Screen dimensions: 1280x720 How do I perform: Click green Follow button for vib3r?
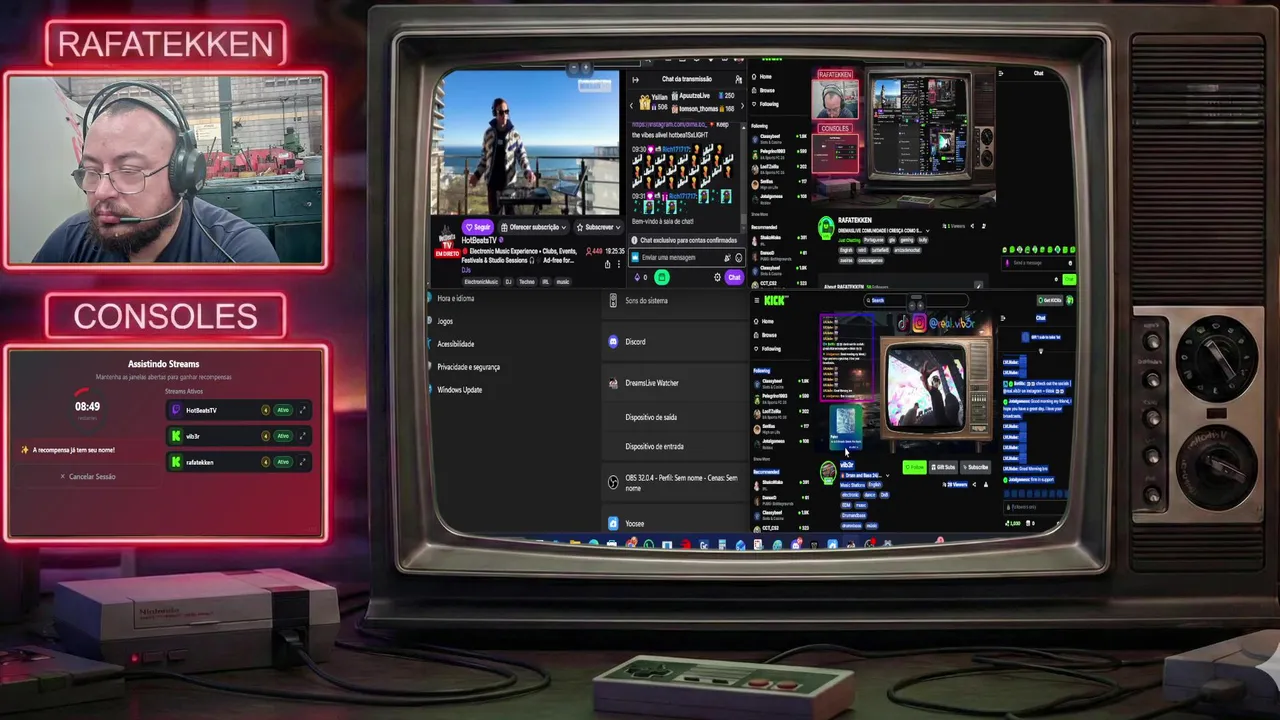915,467
